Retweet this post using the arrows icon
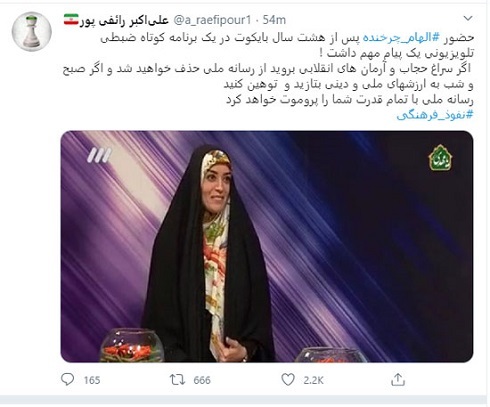The image size is (490, 407). point(177,380)
